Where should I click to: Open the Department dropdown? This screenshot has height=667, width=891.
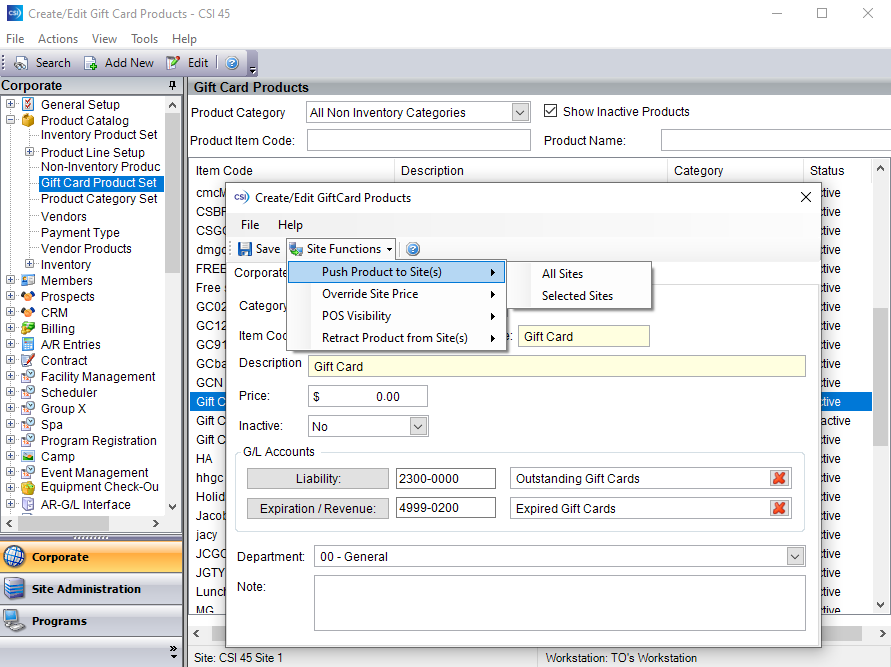(x=795, y=557)
